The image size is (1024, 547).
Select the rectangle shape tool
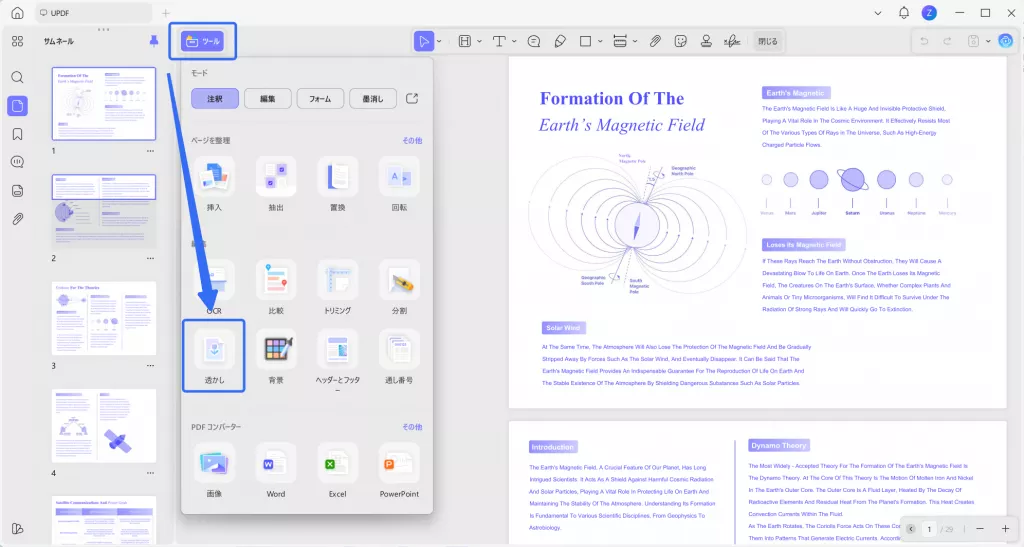[585, 41]
